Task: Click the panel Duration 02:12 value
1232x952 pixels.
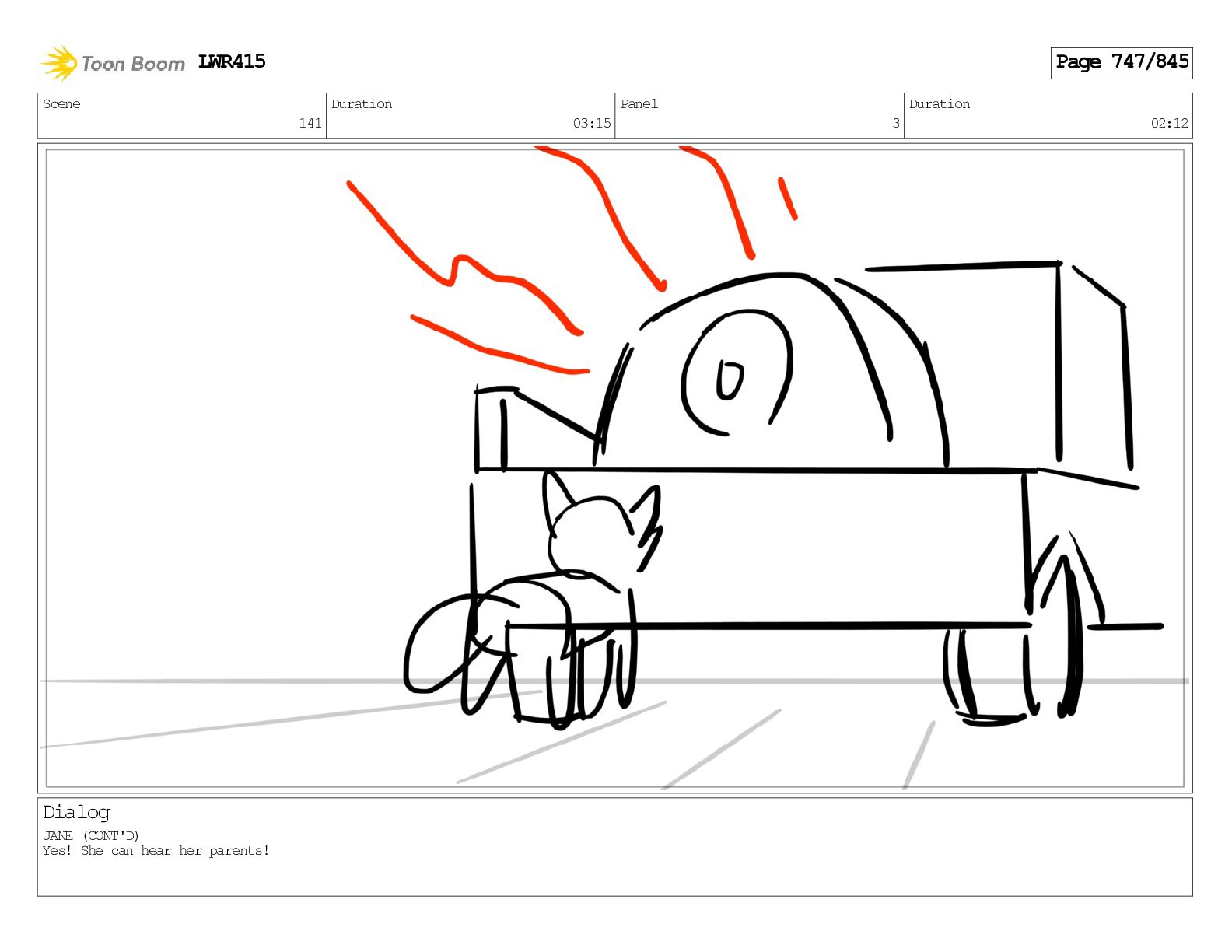Action: click(1170, 123)
